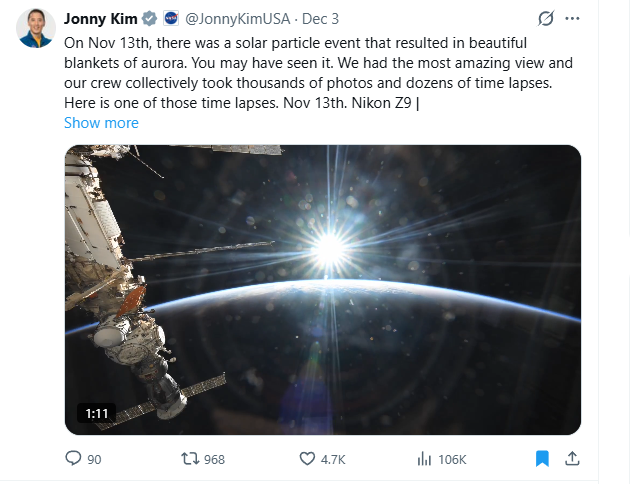
Task: Play the ISS sunrise time lapse video
Action: pos(323,290)
